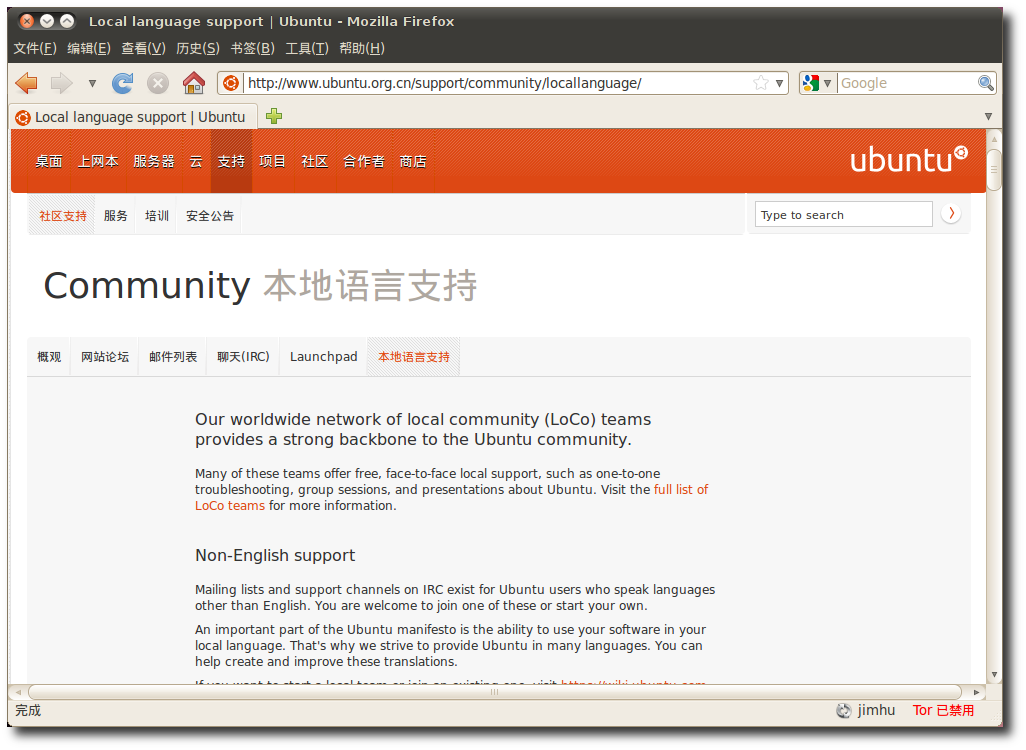Submit site search with arrow button
This screenshot has height=750, width=1026.
click(951, 213)
